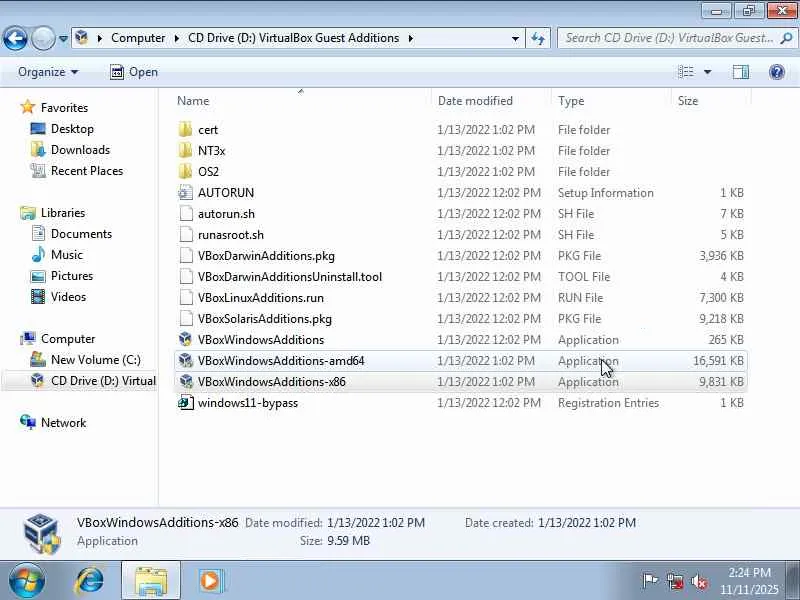The image size is (800, 600).
Task: Select VBoxLinuxAdditions.run file
Action: pyautogui.click(x=261, y=297)
